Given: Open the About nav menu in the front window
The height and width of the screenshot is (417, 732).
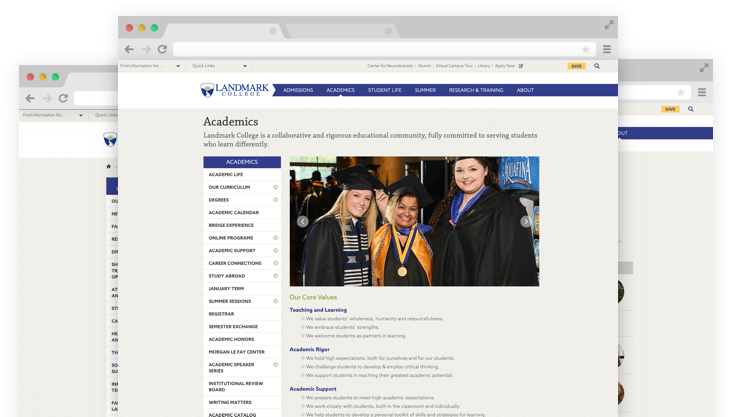Looking at the screenshot, I should click(x=525, y=90).
